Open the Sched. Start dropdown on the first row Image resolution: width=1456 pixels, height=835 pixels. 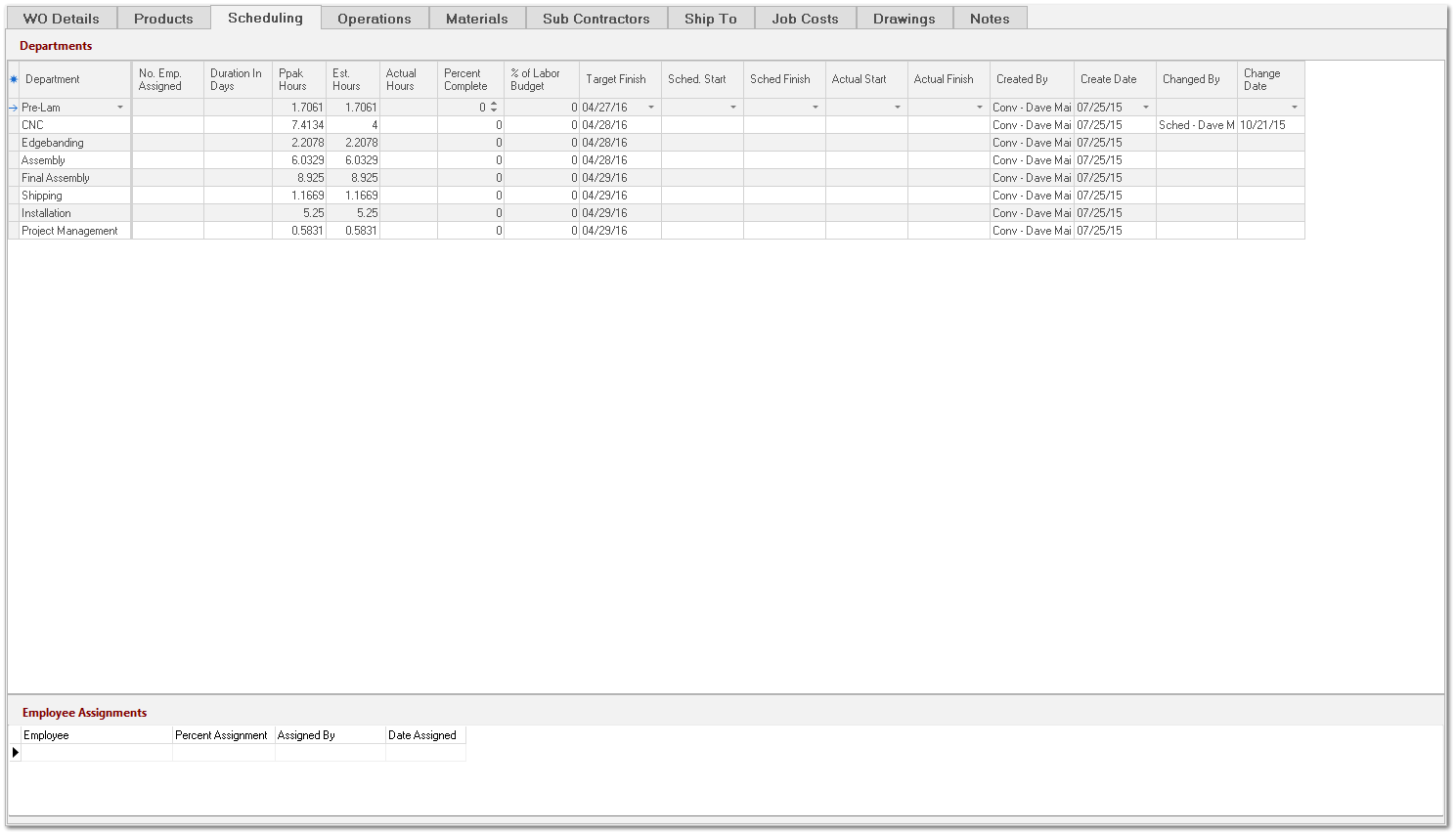732,107
